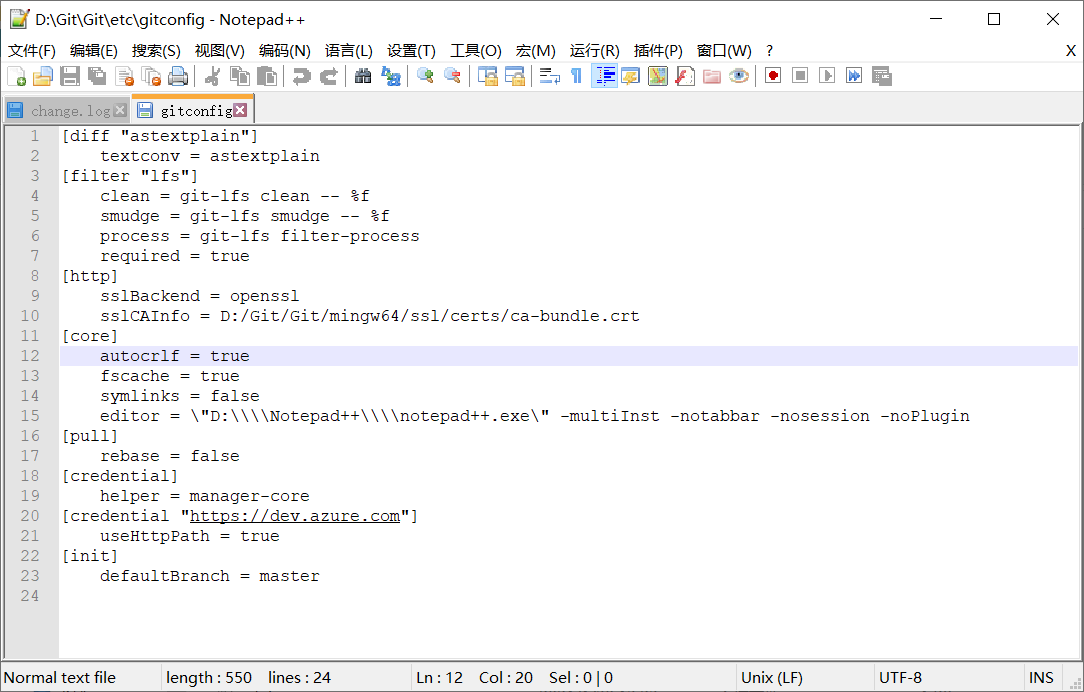The height and width of the screenshot is (692, 1084).
Task: Zoom out with the magnifier minus icon
Action: [x=452, y=76]
